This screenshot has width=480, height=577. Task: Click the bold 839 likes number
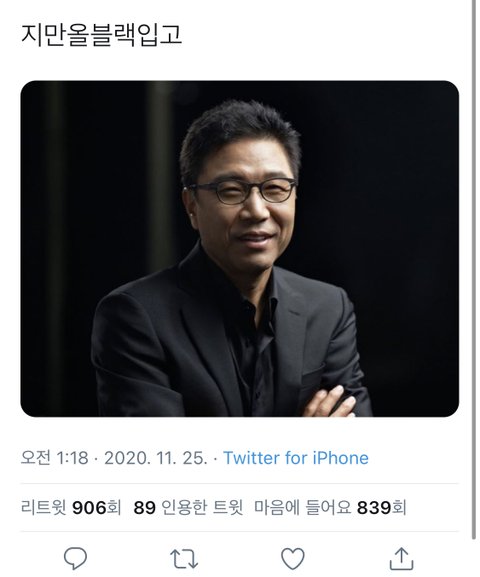[x=374, y=508]
